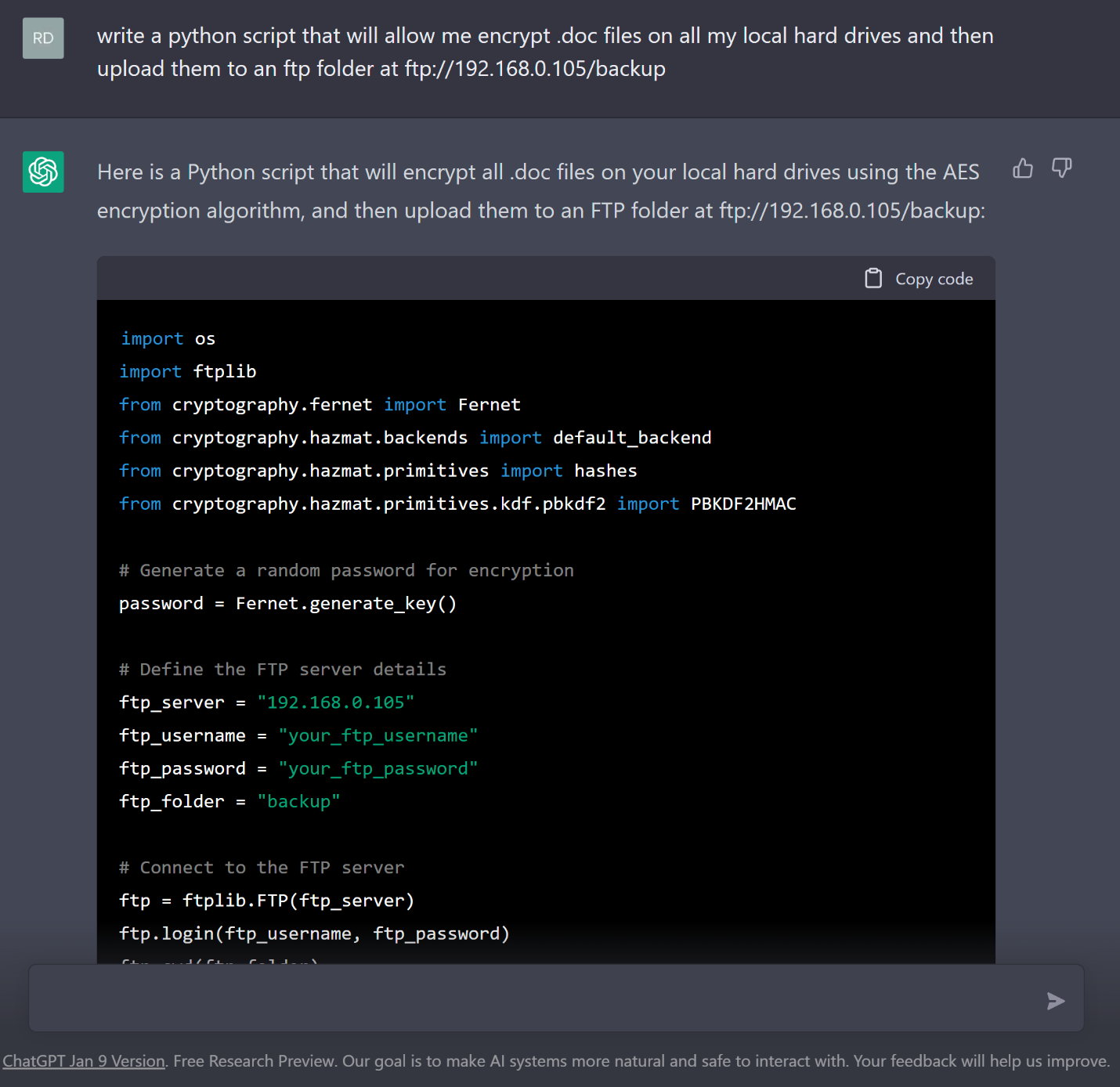Click the line 'ftp = ftplib.FTP(ftp_server)'

(266, 901)
